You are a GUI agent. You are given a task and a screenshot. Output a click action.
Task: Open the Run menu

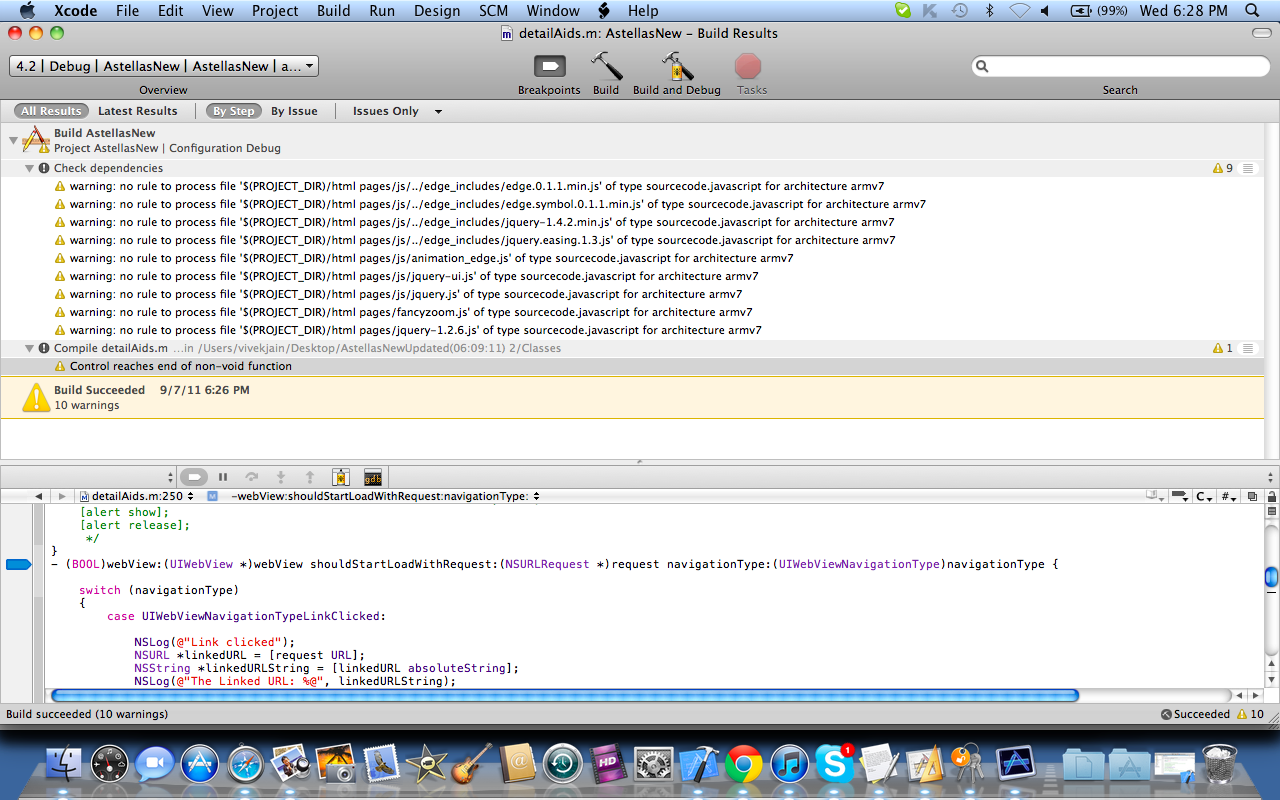click(x=382, y=11)
